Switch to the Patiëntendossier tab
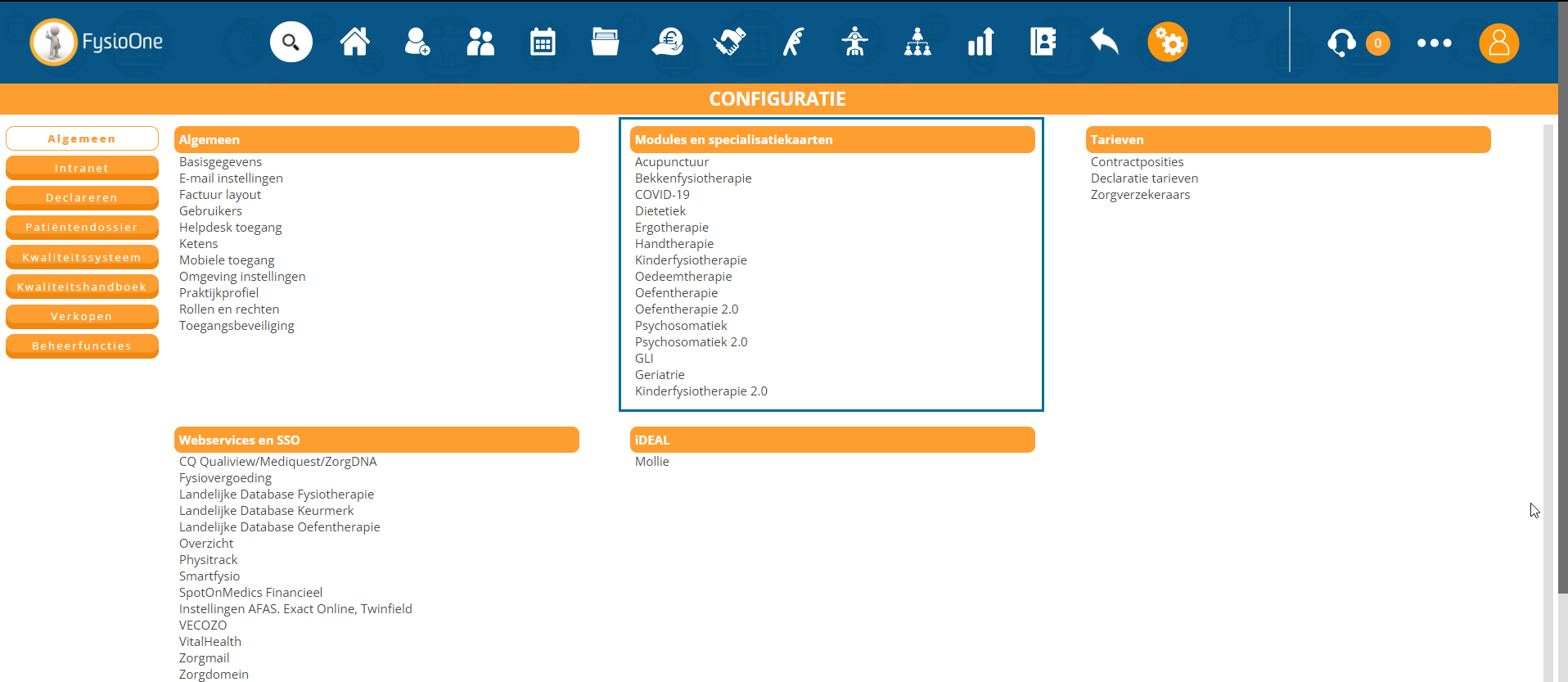1568x682 pixels. 82,228
